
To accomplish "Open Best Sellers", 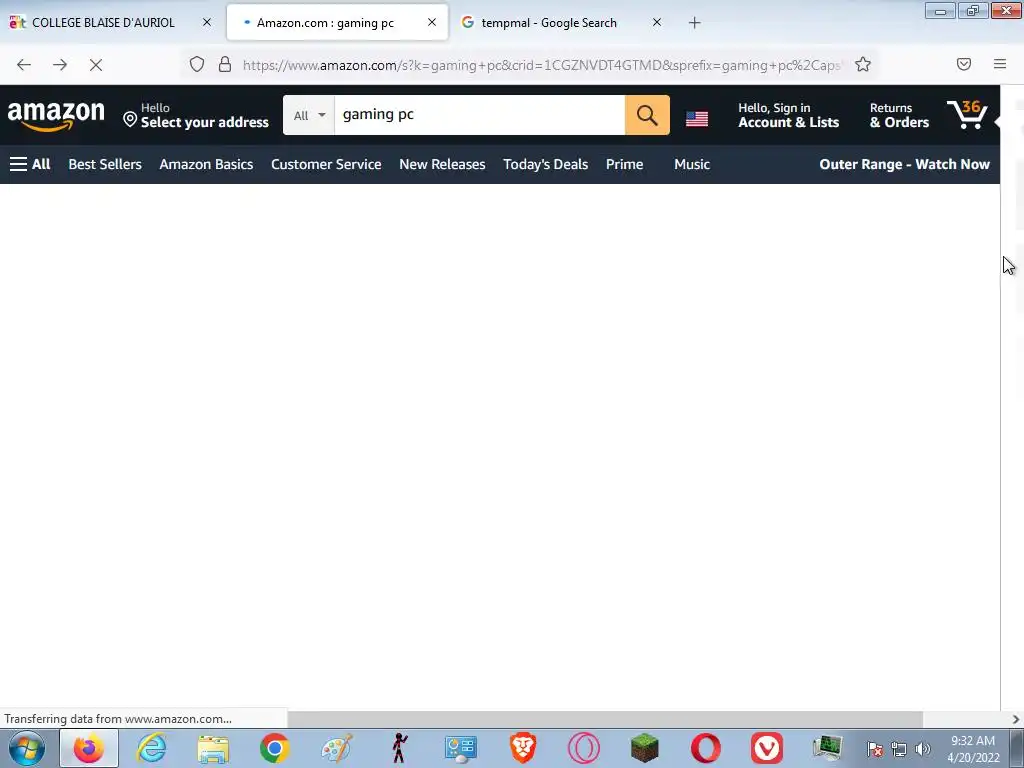I will click(105, 165).
